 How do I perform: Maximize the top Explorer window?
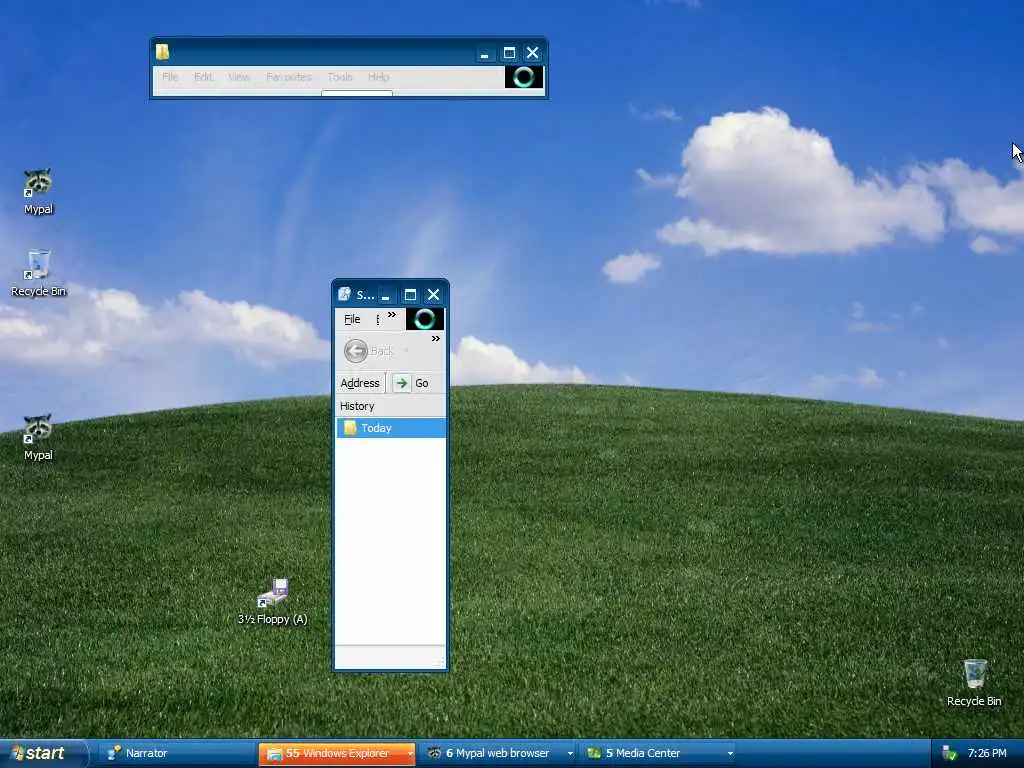[509, 53]
